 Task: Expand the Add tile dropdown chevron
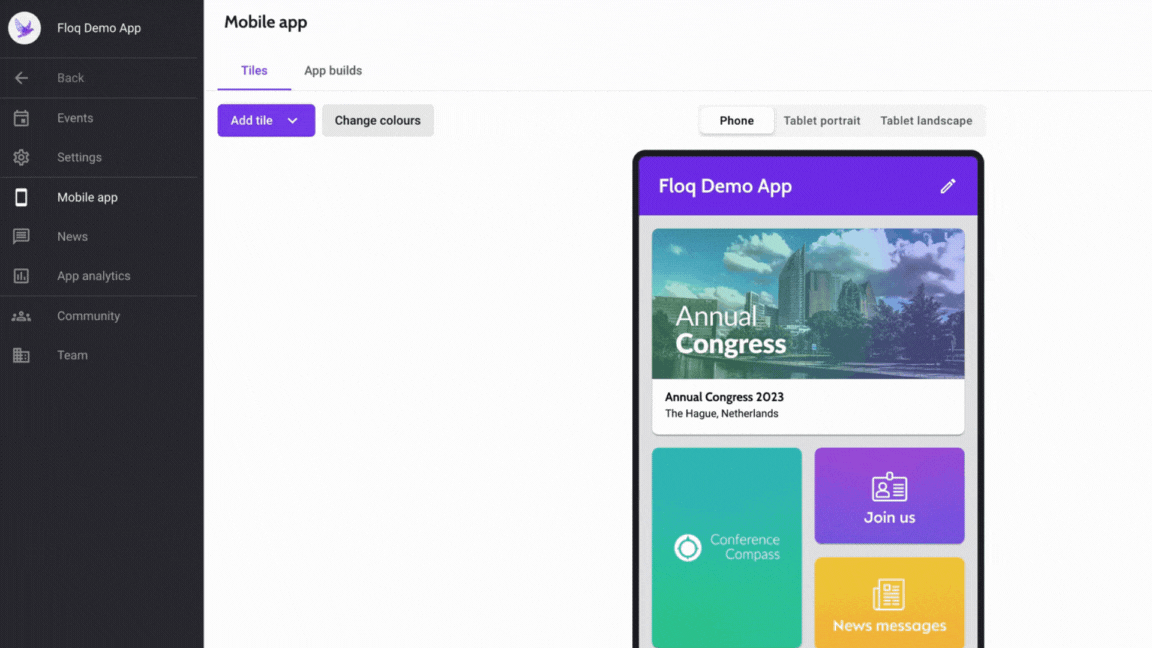pyautogui.click(x=292, y=120)
